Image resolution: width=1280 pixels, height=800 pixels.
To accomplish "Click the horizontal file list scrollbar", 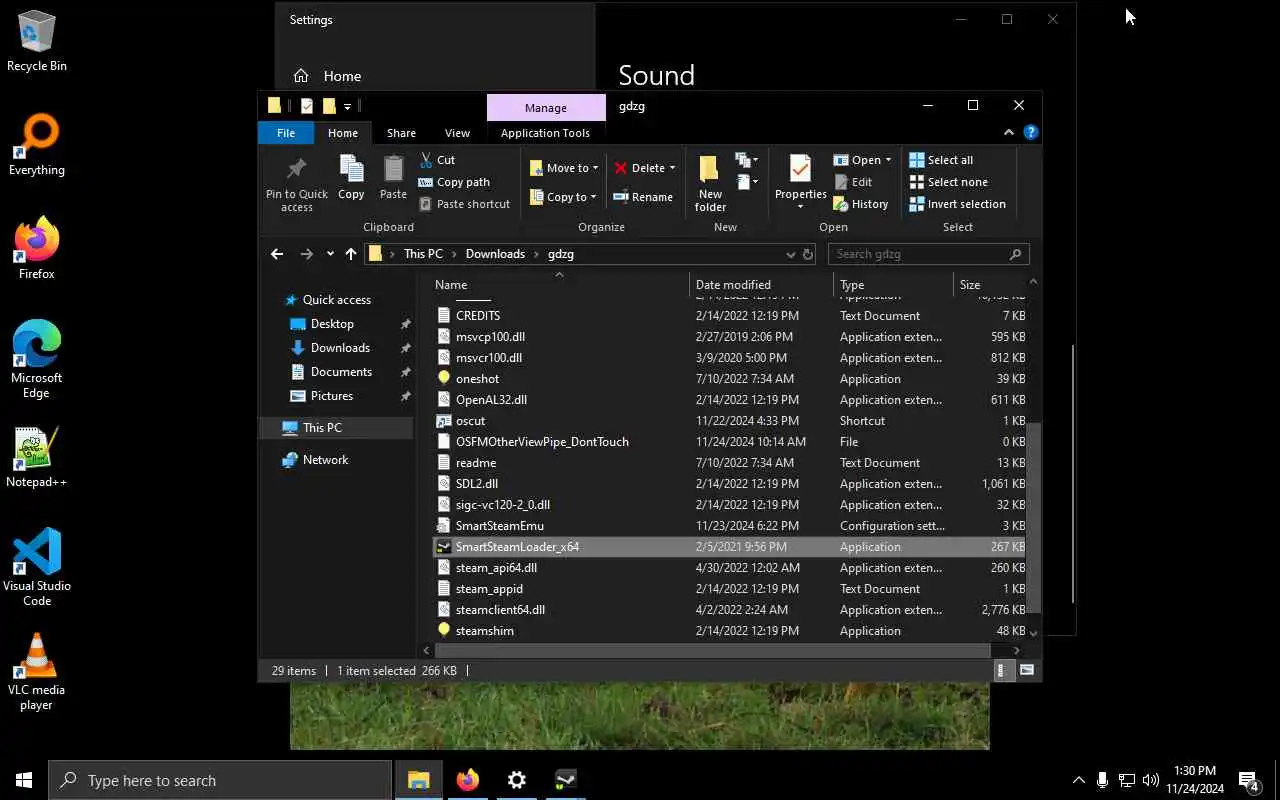I will coord(712,651).
